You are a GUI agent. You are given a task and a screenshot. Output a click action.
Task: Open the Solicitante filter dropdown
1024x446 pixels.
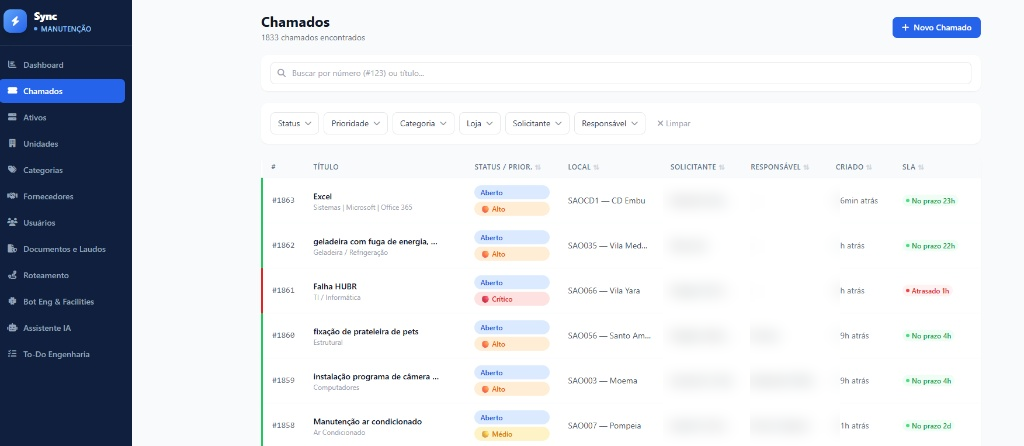click(537, 123)
